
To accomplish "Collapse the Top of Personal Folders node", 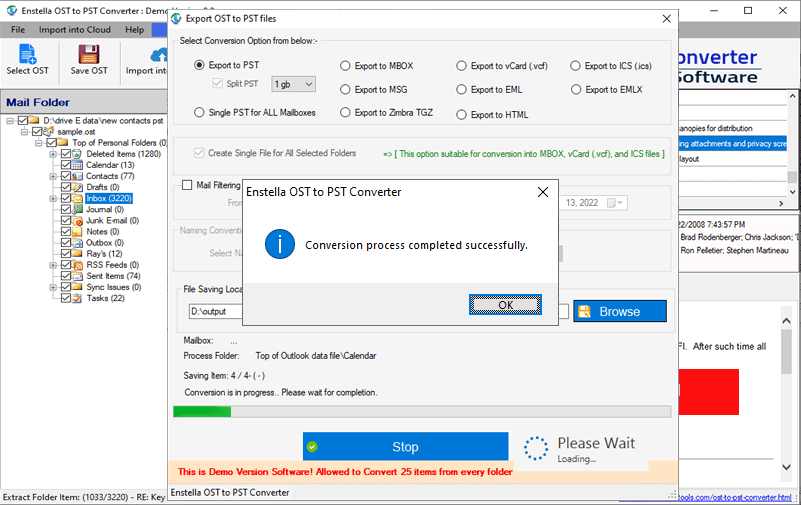I will click(x=40, y=143).
